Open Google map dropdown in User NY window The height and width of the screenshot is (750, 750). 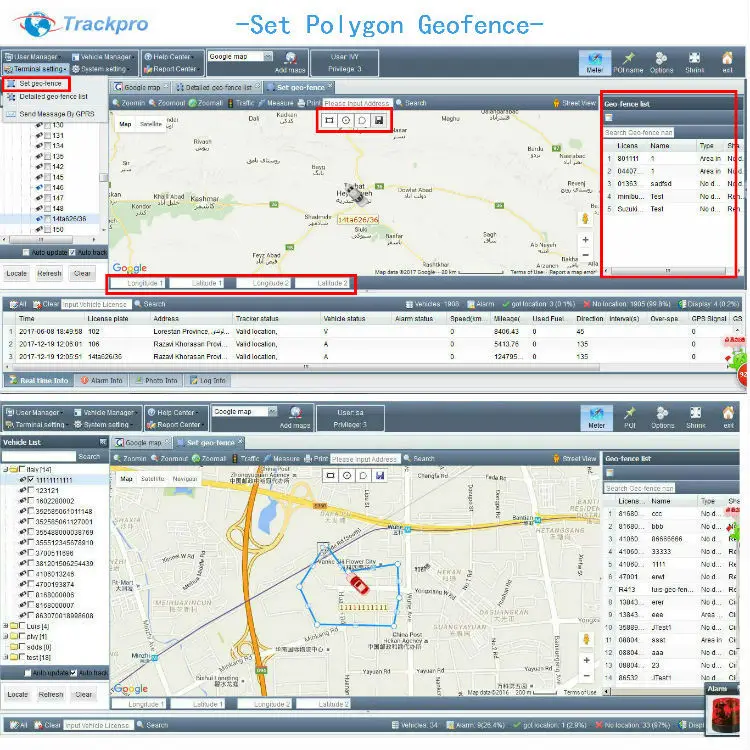pos(268,56)
